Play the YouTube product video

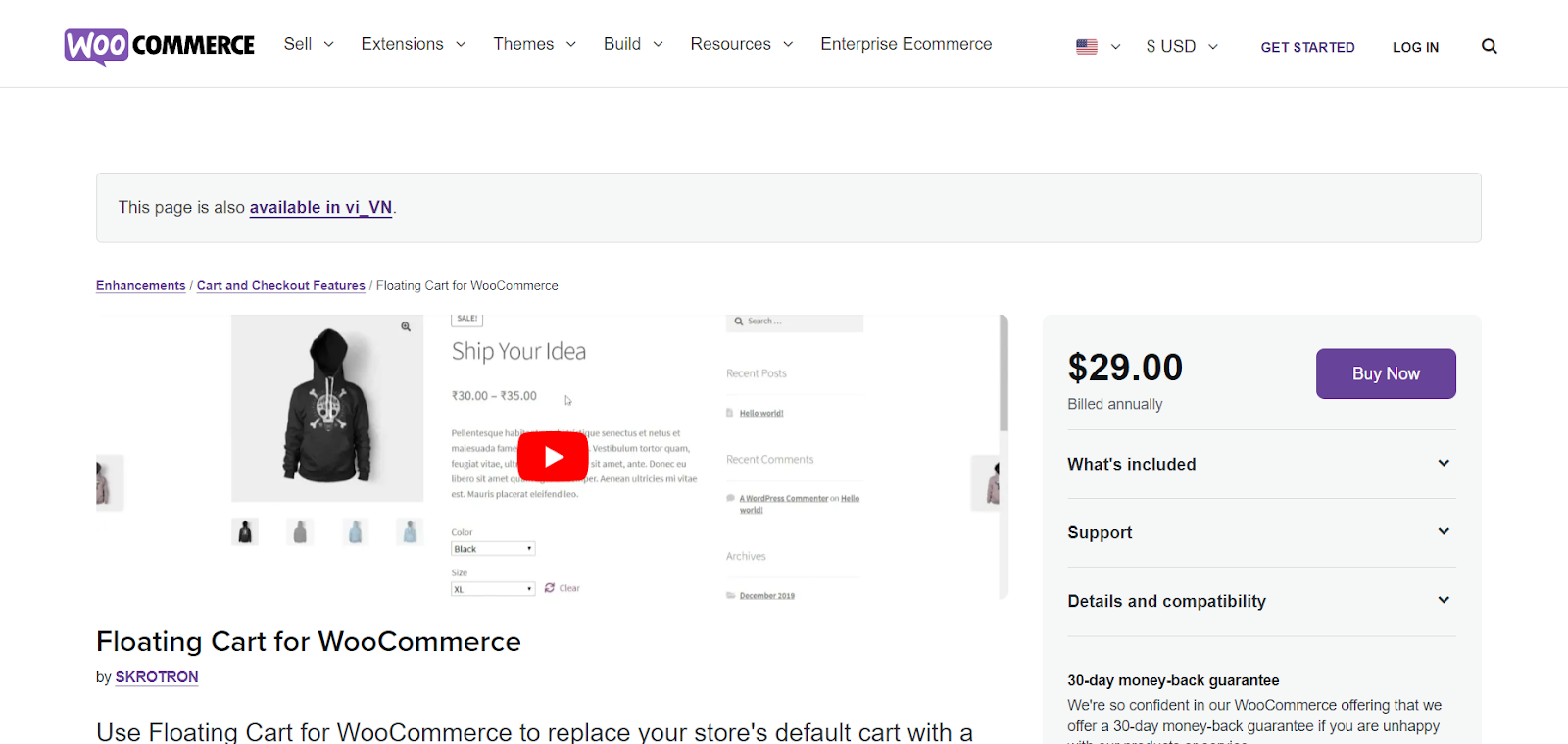click(553, 457)
